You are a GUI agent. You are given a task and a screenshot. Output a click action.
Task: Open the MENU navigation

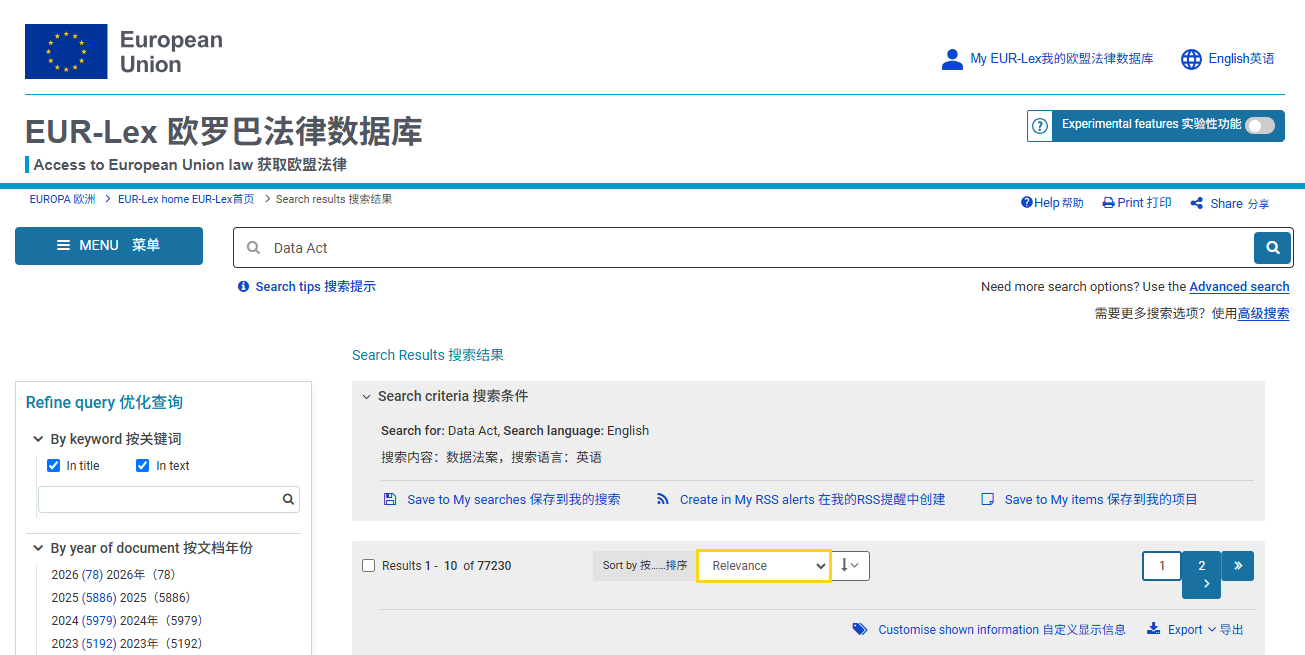(108, 245)
